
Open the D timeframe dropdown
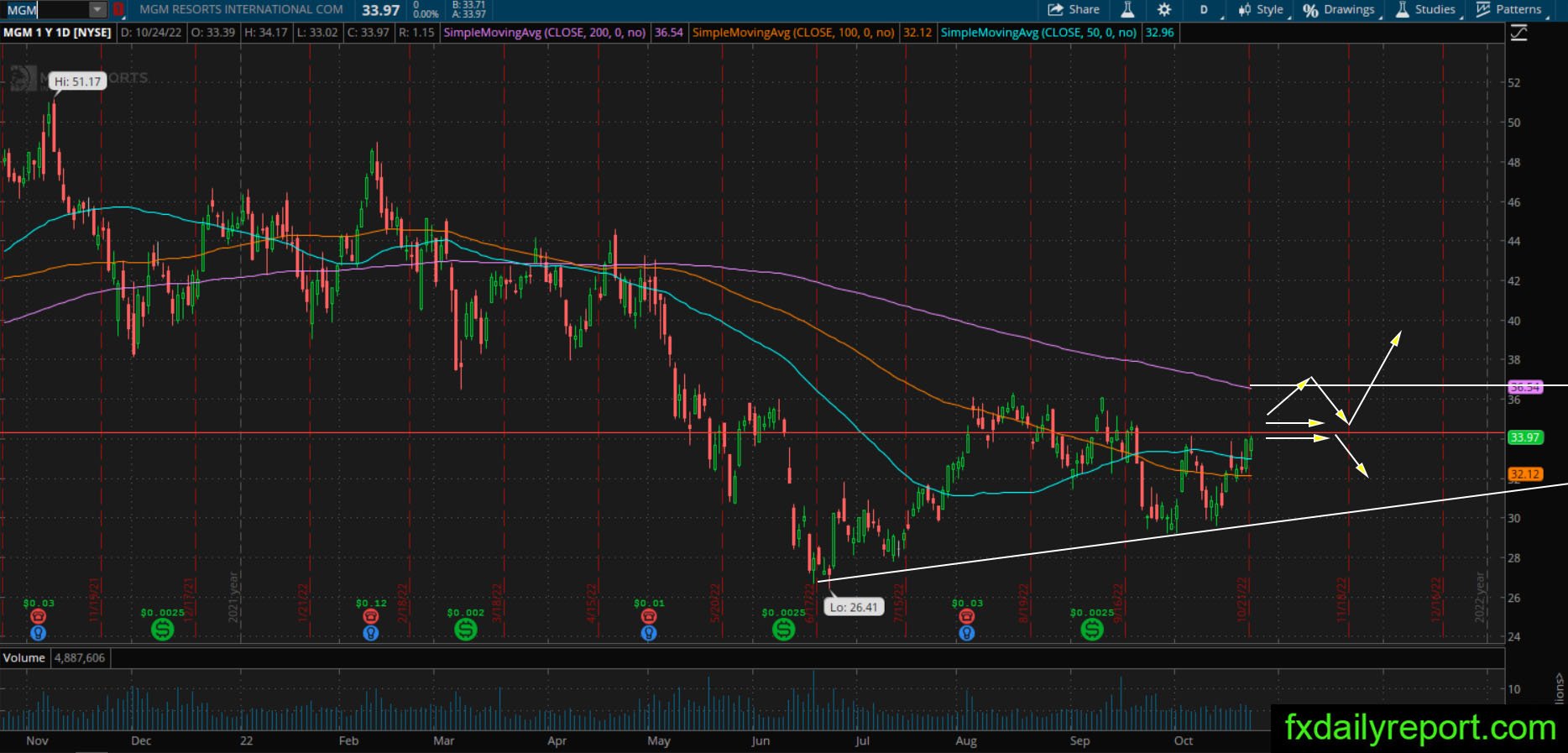(1204, 9)
